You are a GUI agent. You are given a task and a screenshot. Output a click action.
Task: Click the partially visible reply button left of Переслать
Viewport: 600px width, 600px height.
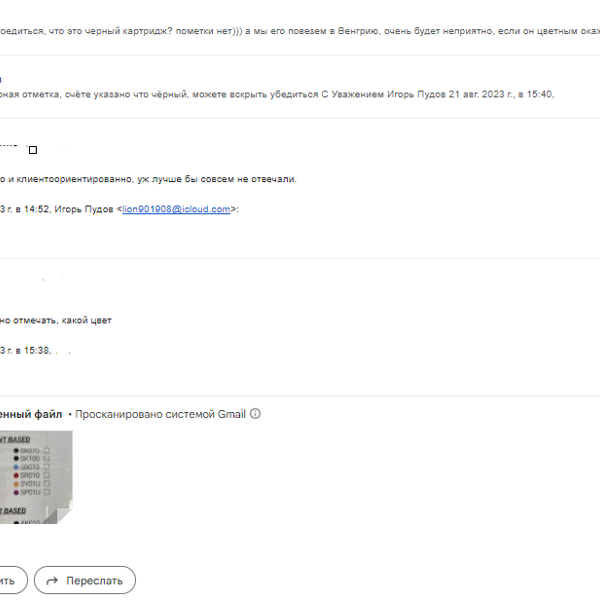(13, 580)
